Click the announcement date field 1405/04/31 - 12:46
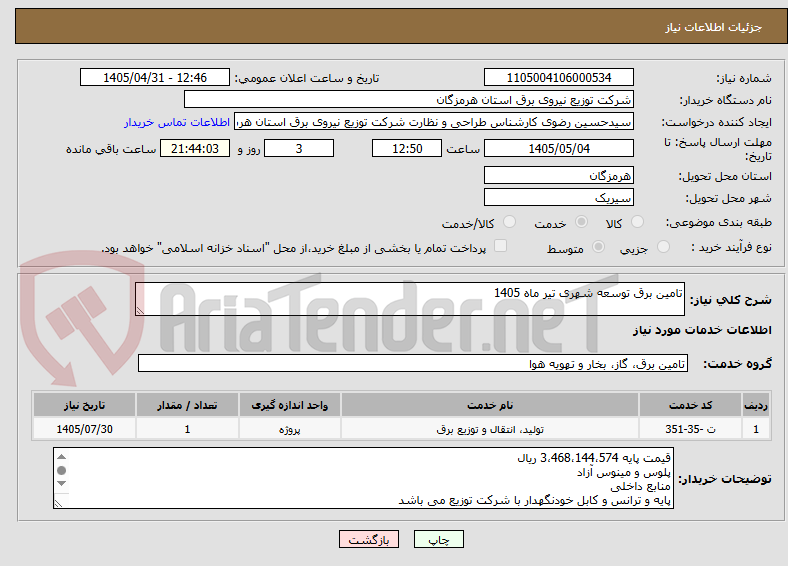 (155, 77)
